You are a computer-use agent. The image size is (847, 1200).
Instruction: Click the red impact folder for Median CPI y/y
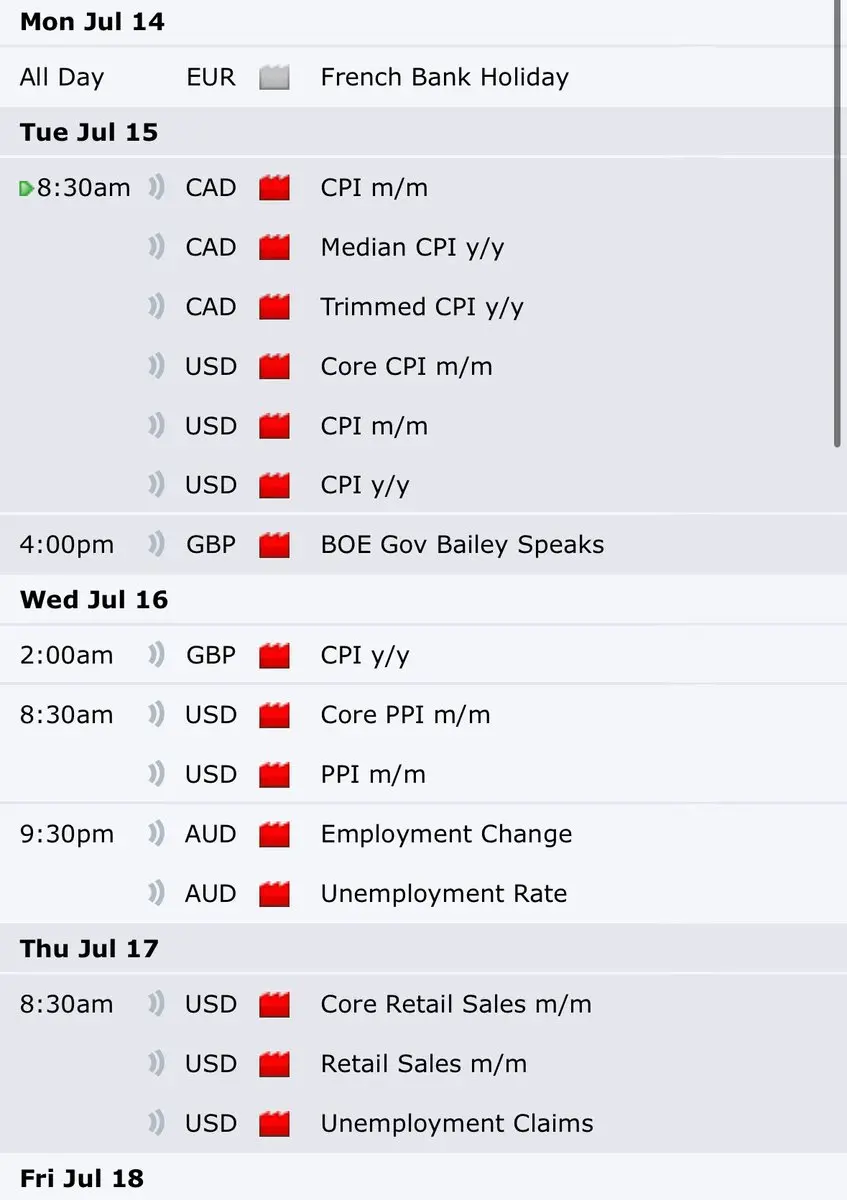point(274,247)
